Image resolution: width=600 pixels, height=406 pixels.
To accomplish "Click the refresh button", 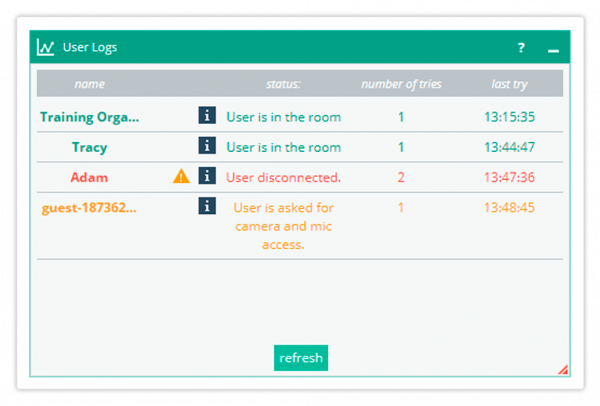I will pos(301,358).
